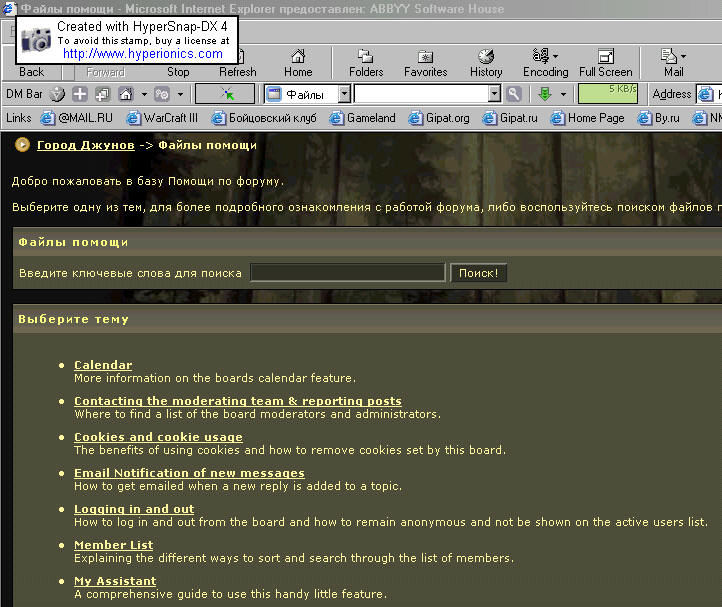
Task: Click the Stop toolbar button
Action: [x=178, y=63]
